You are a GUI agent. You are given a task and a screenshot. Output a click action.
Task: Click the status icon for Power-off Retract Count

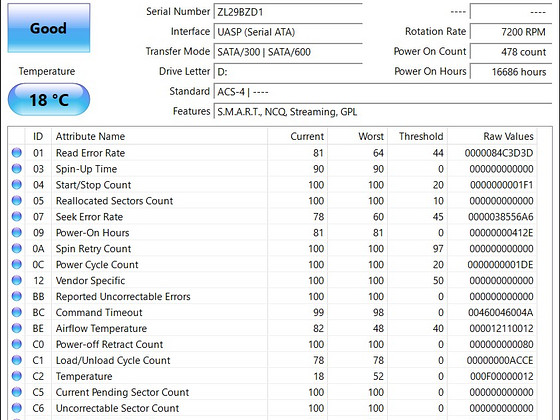(x=16, y=344)
